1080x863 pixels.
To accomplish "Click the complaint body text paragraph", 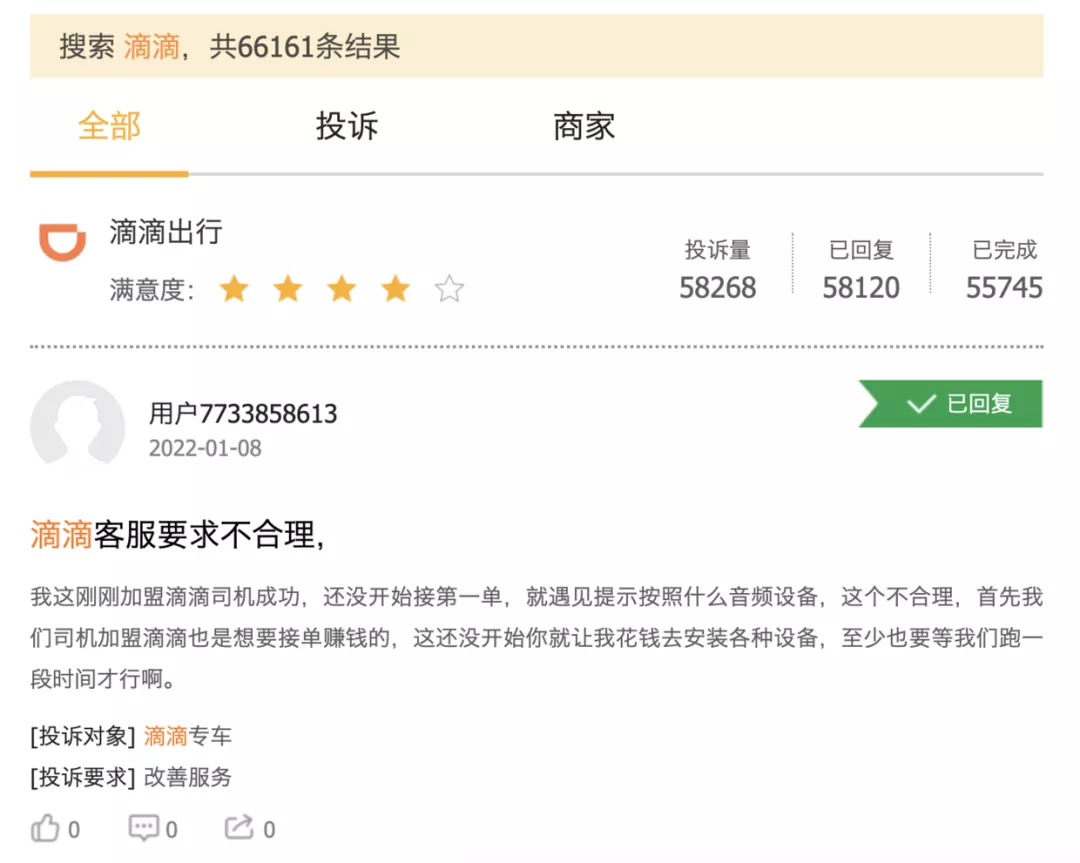I will (x=536, y=639).
